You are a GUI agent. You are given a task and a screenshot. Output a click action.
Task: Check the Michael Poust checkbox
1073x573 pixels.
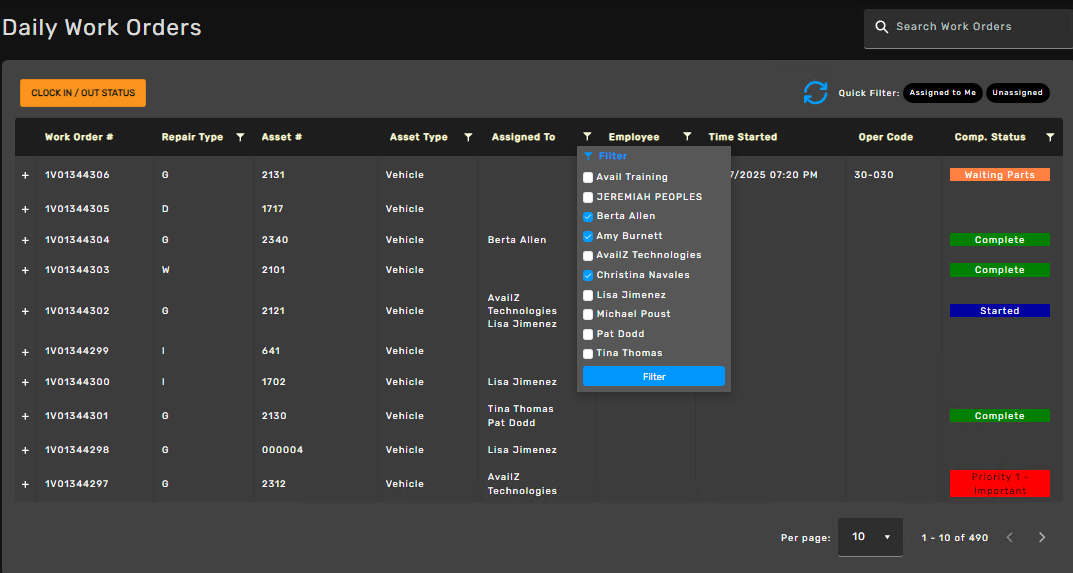click(588, 314)
